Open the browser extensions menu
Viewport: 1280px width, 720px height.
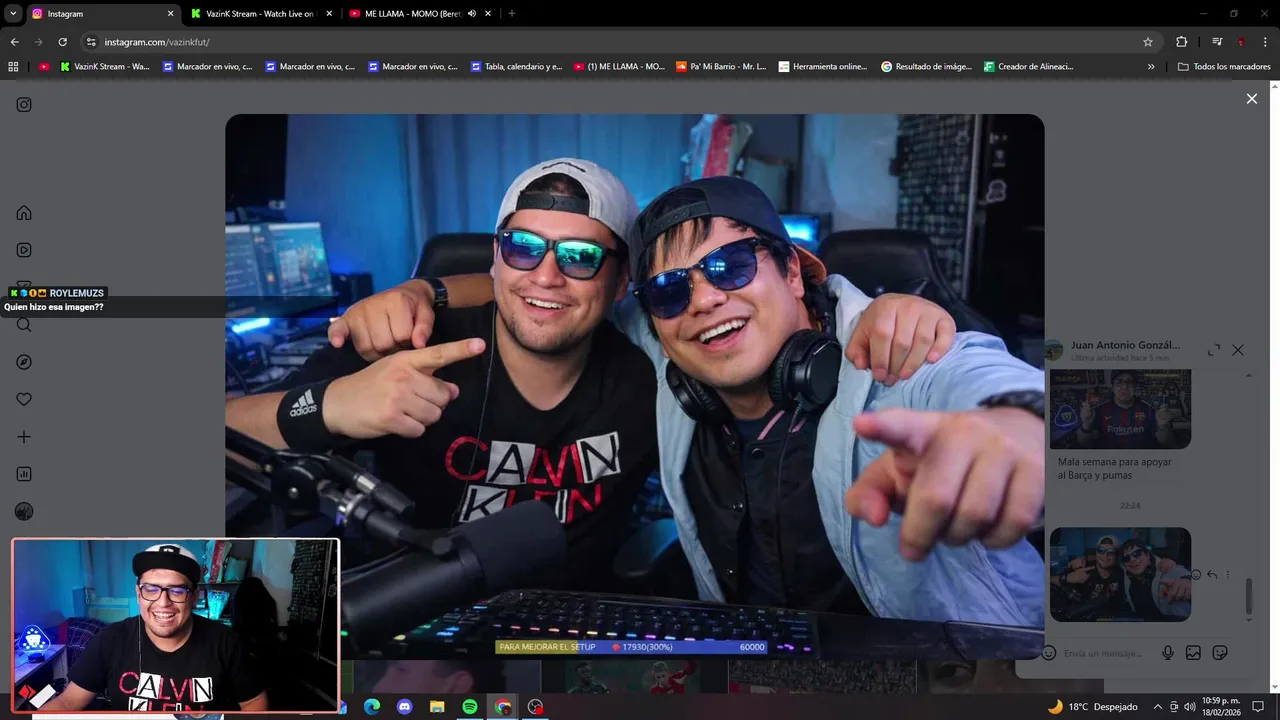click(1182, 42)
